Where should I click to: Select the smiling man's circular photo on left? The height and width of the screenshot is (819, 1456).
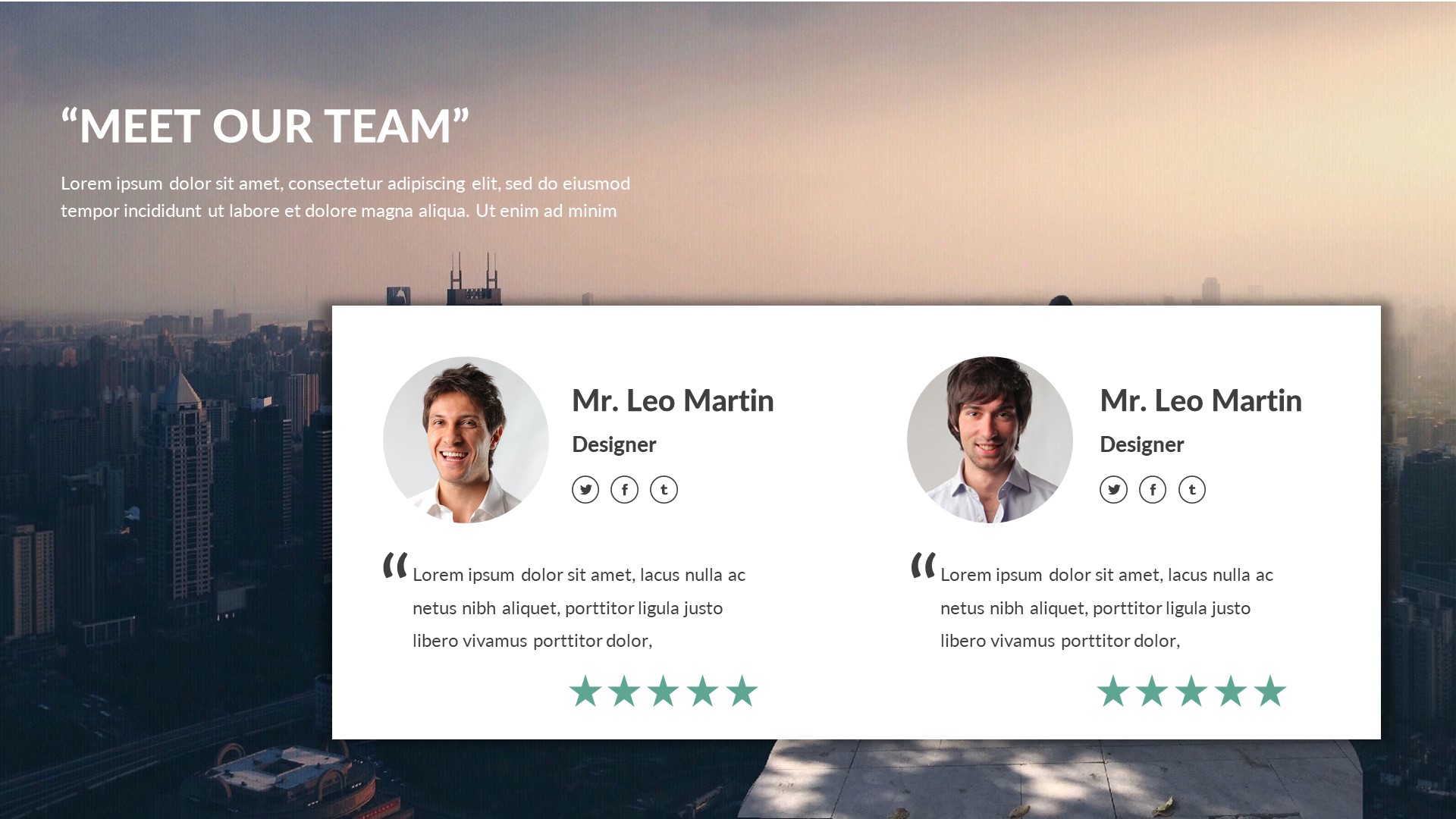click(466, 440)
